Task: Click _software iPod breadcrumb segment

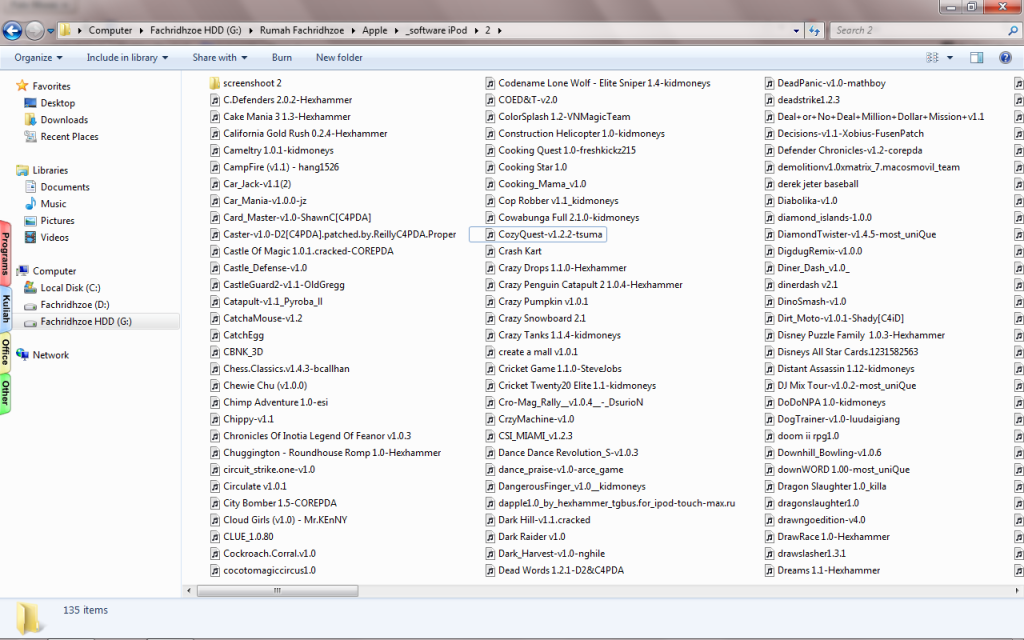Action: 436,31
